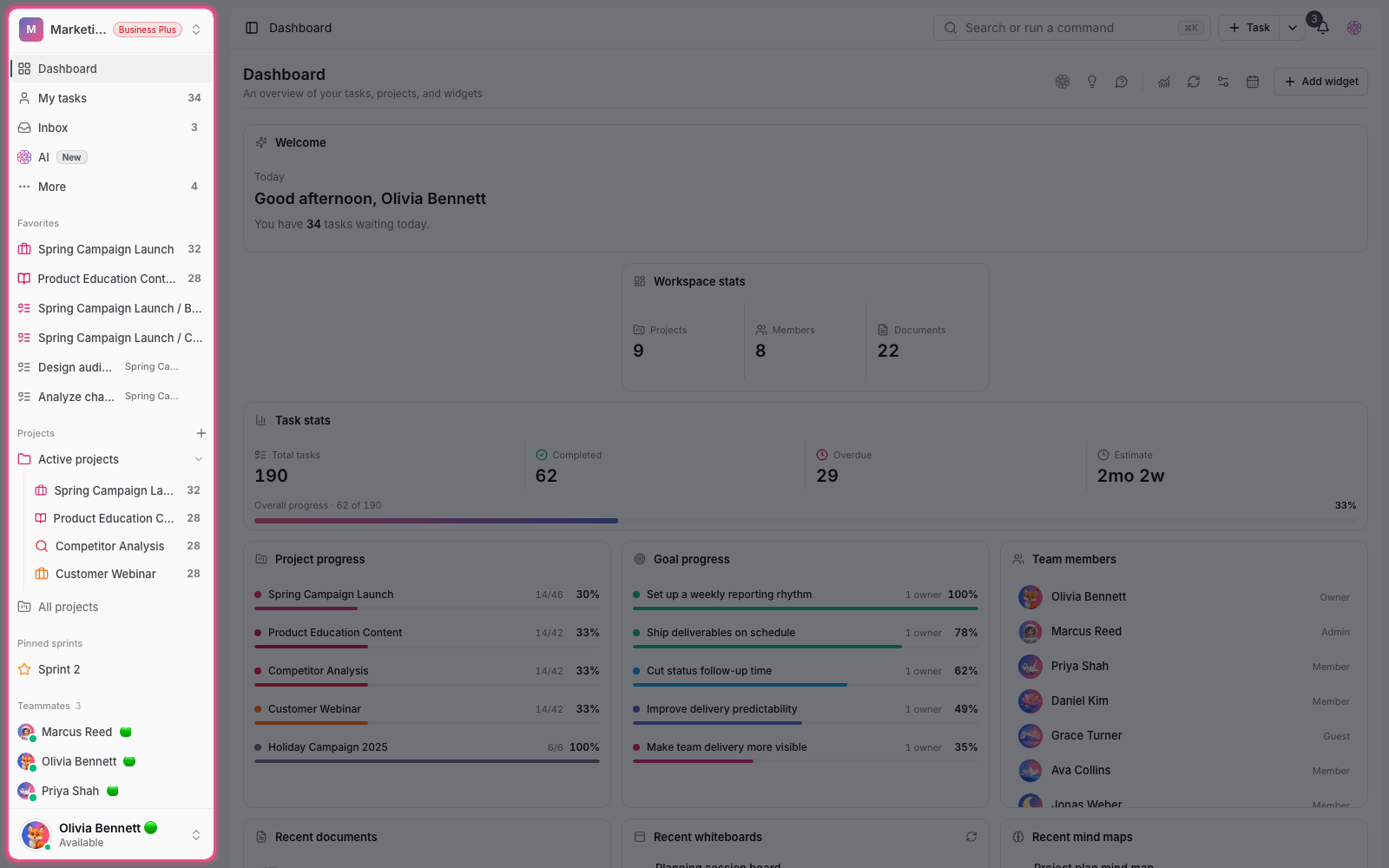Open the help chat bubble icon
This screenshot has height=868, width=1389.
coord(1122,82)
